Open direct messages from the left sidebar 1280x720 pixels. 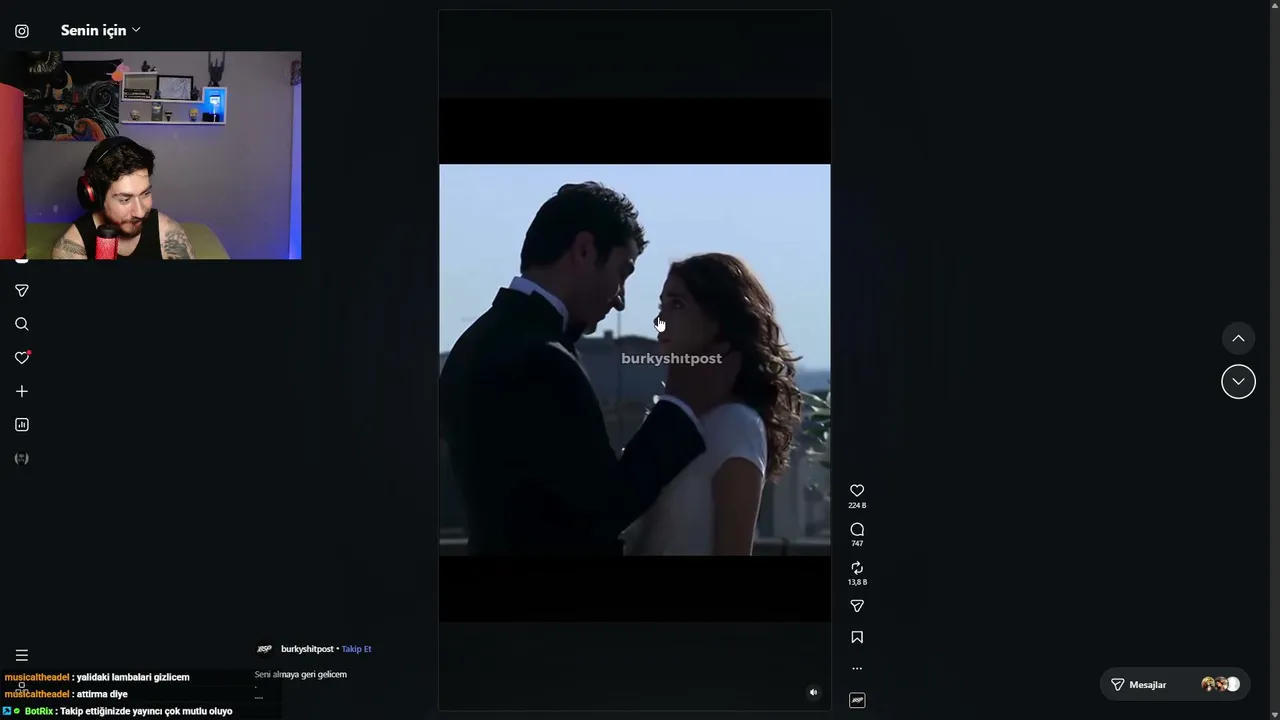[x=22, y=291]
